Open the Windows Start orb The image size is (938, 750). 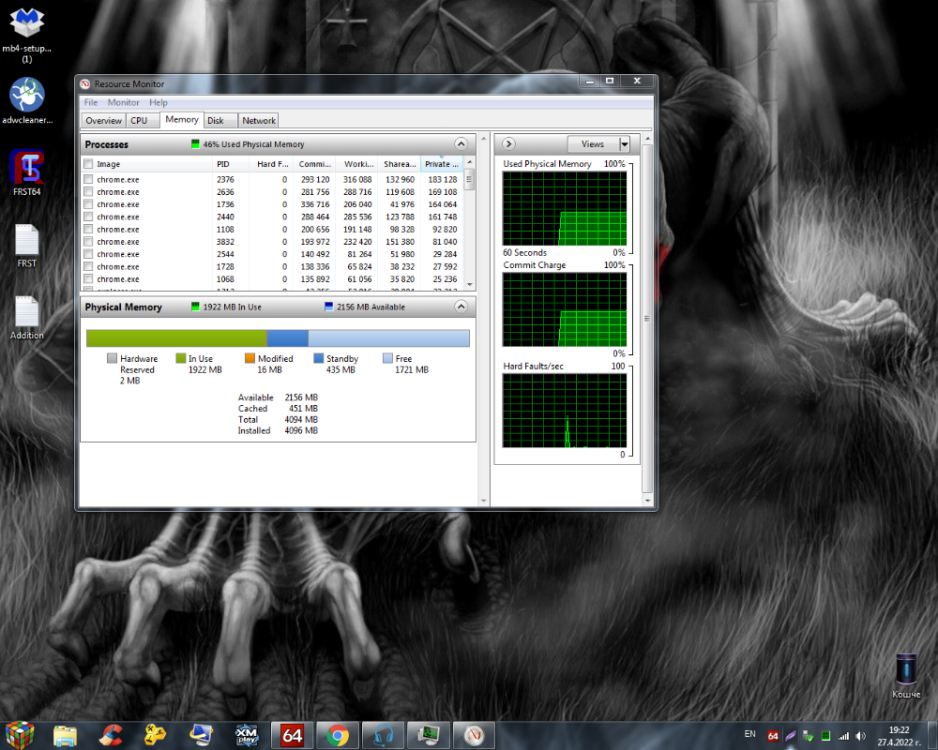(20, 735)
